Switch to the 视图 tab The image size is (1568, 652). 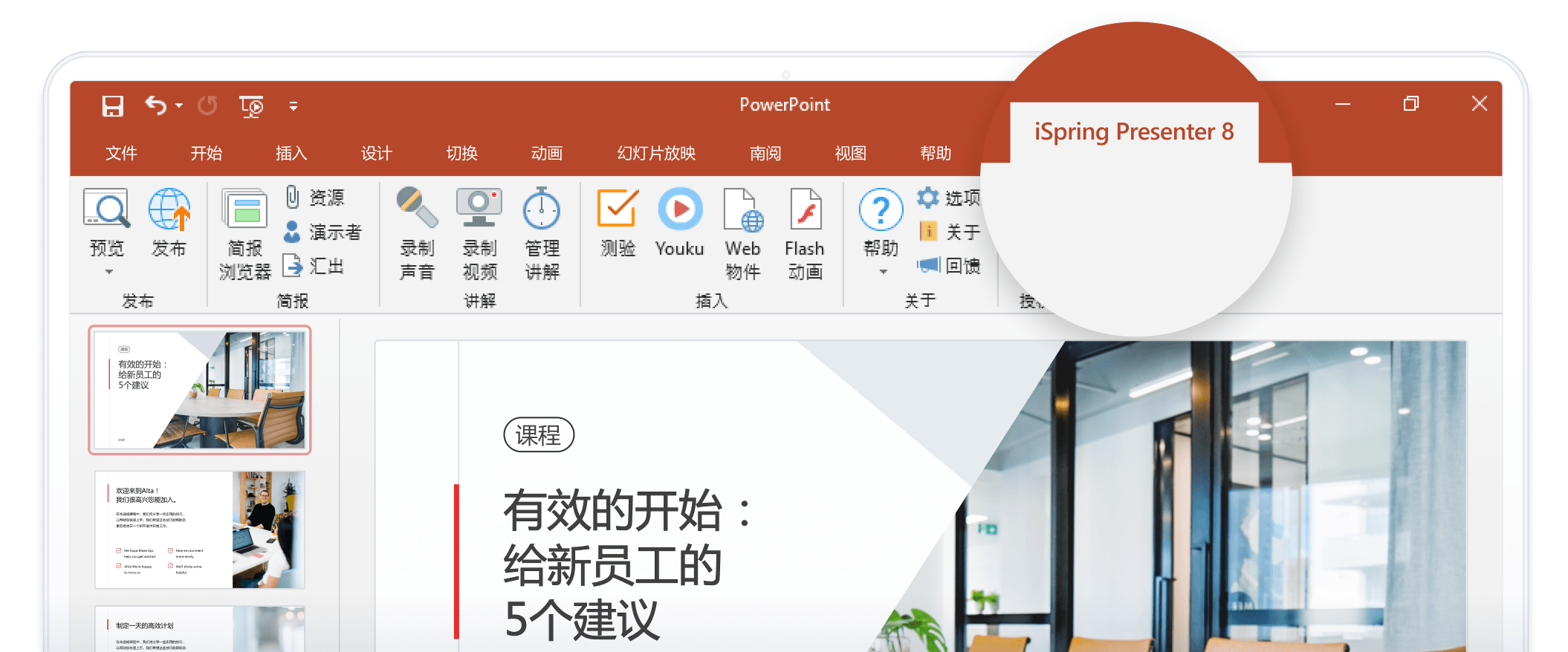[x=851, y=153]
